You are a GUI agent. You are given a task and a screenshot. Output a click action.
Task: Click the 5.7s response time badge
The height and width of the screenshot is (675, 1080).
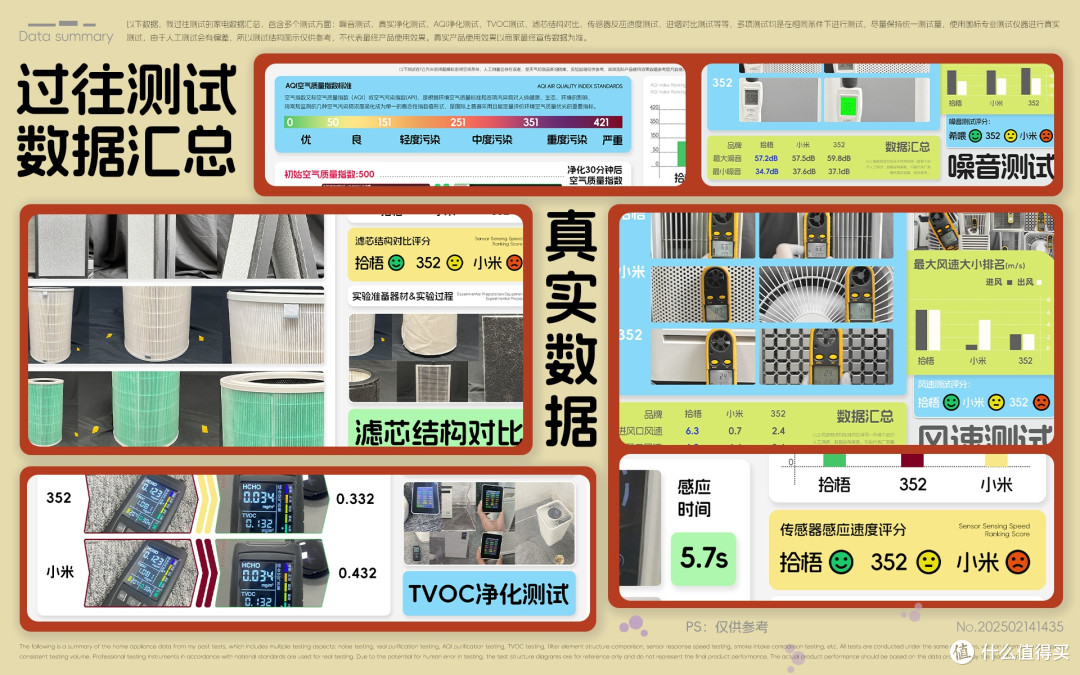point(703,559)
